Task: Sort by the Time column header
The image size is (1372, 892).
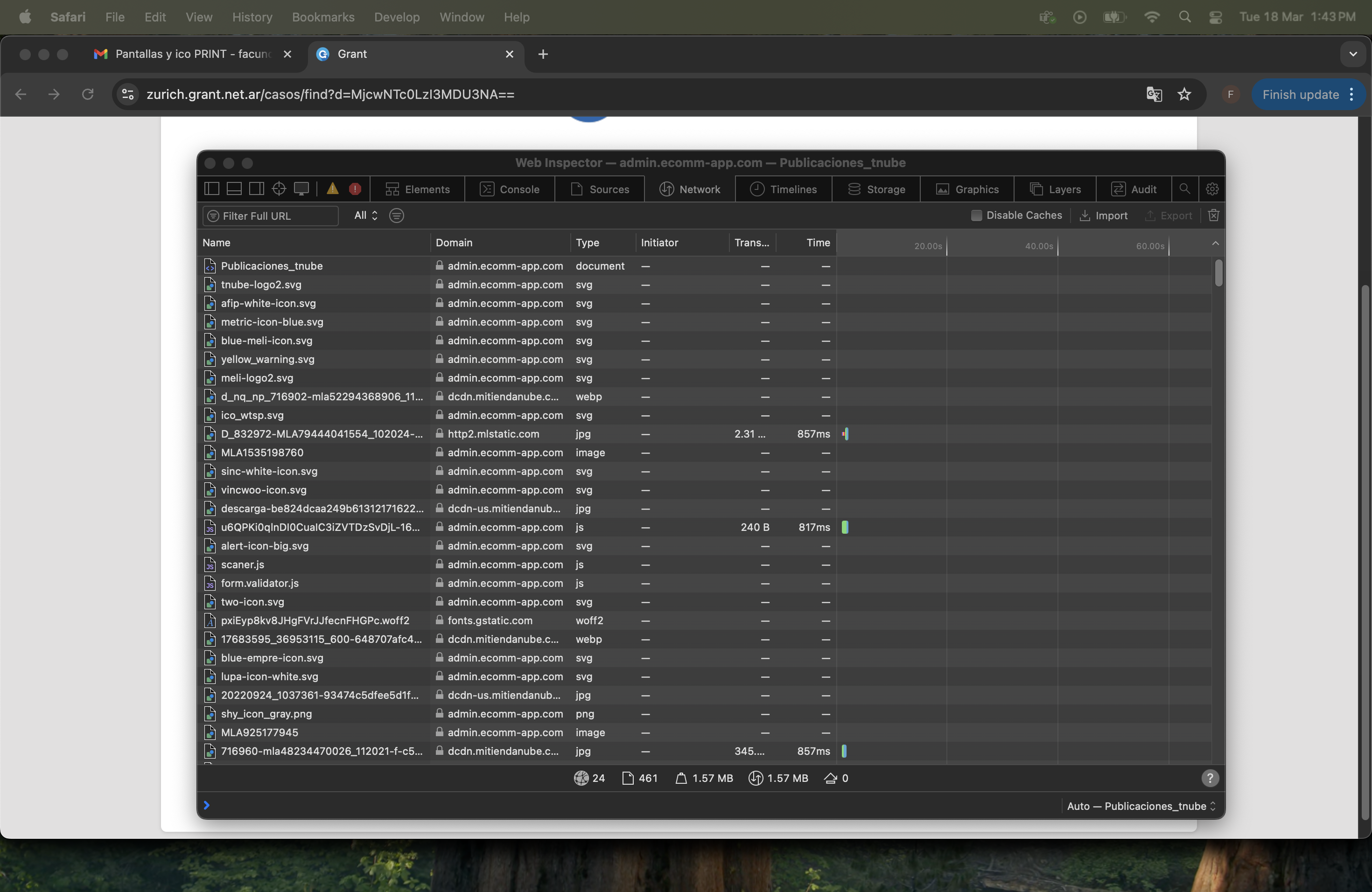Action: pyautogui.click(x=806, y=243)
